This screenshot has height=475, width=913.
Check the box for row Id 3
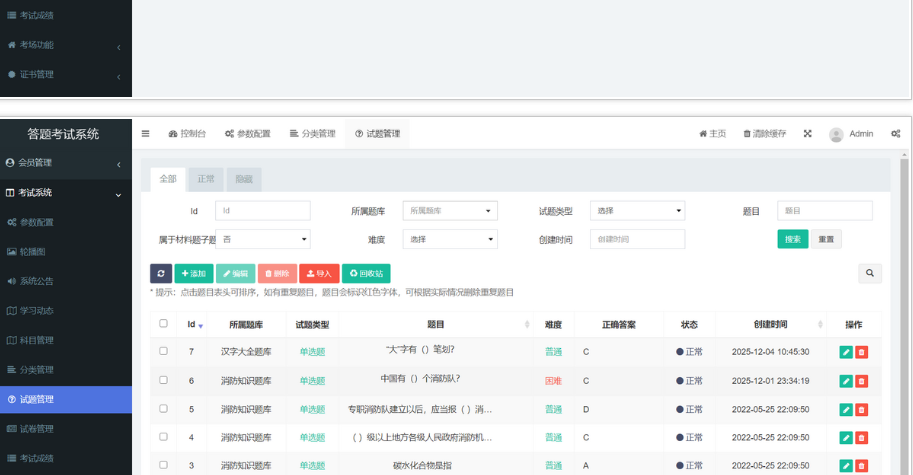163,465
